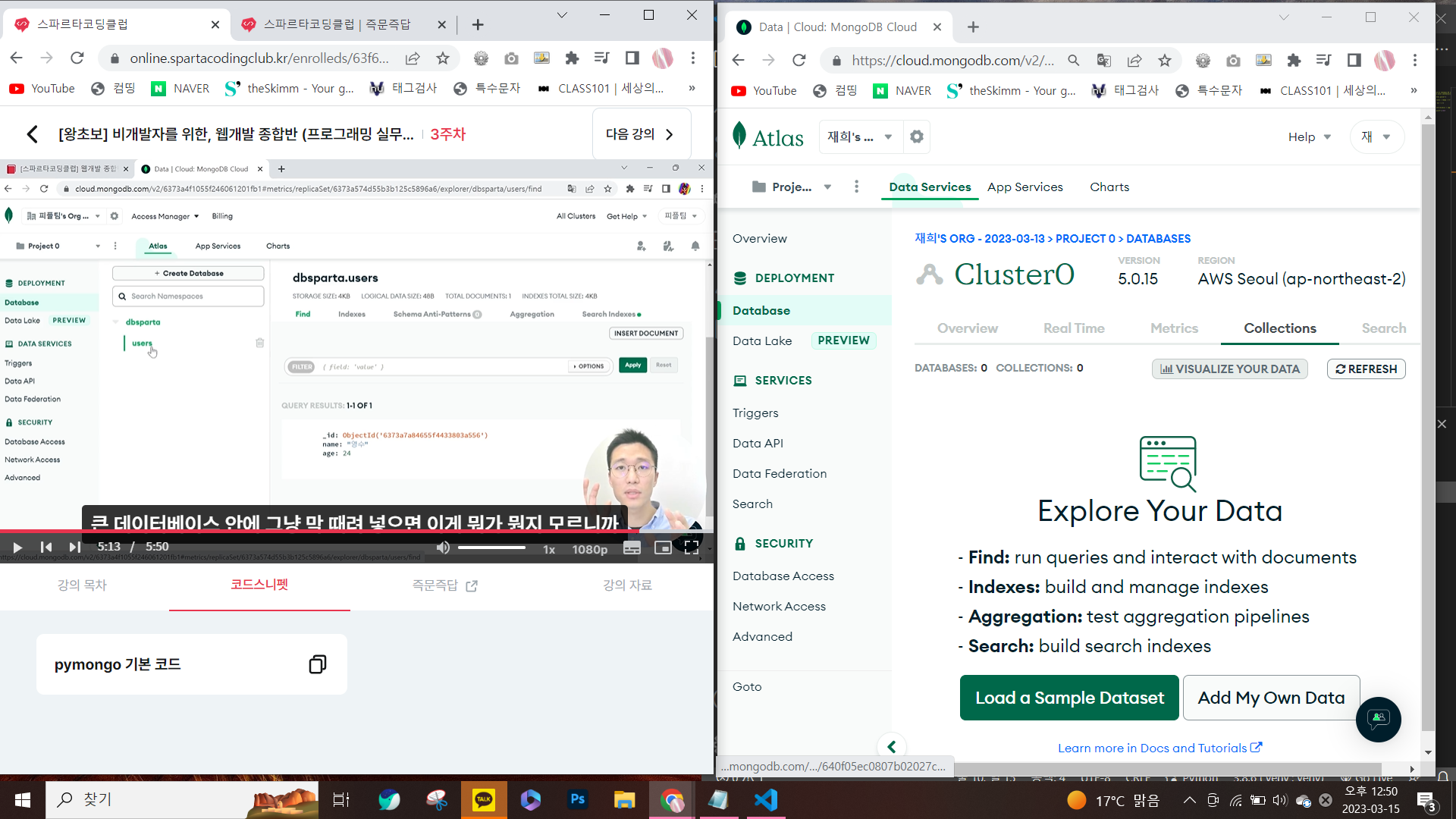1456x819 pixels.
Task: Skip to next lecture in video controls
Action: click(74, 548)
